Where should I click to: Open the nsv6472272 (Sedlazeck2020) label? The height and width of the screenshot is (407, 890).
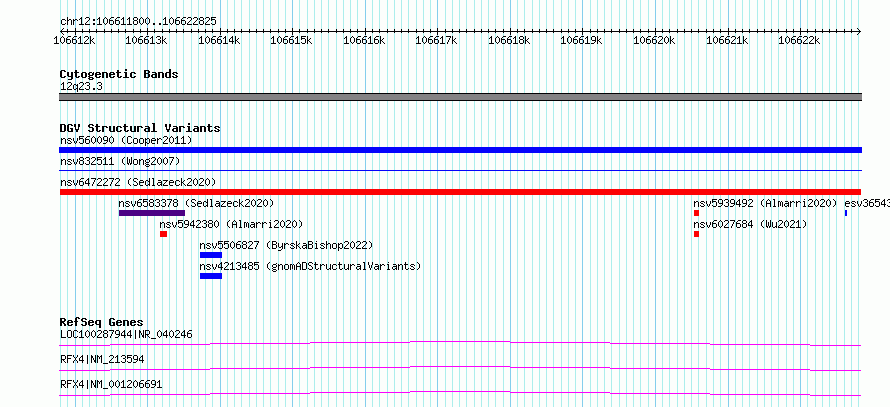tap(138, 182)
